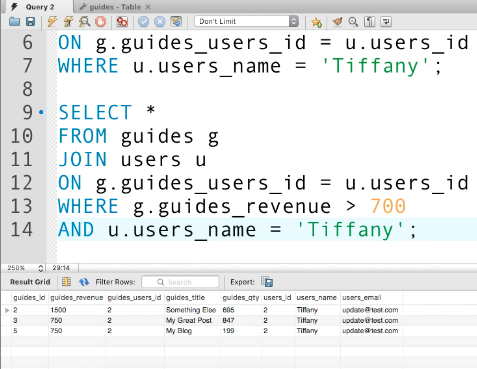477x369 pixels.
Task: Click the JOIN keyword on line 11
Action: click(83, 159)
